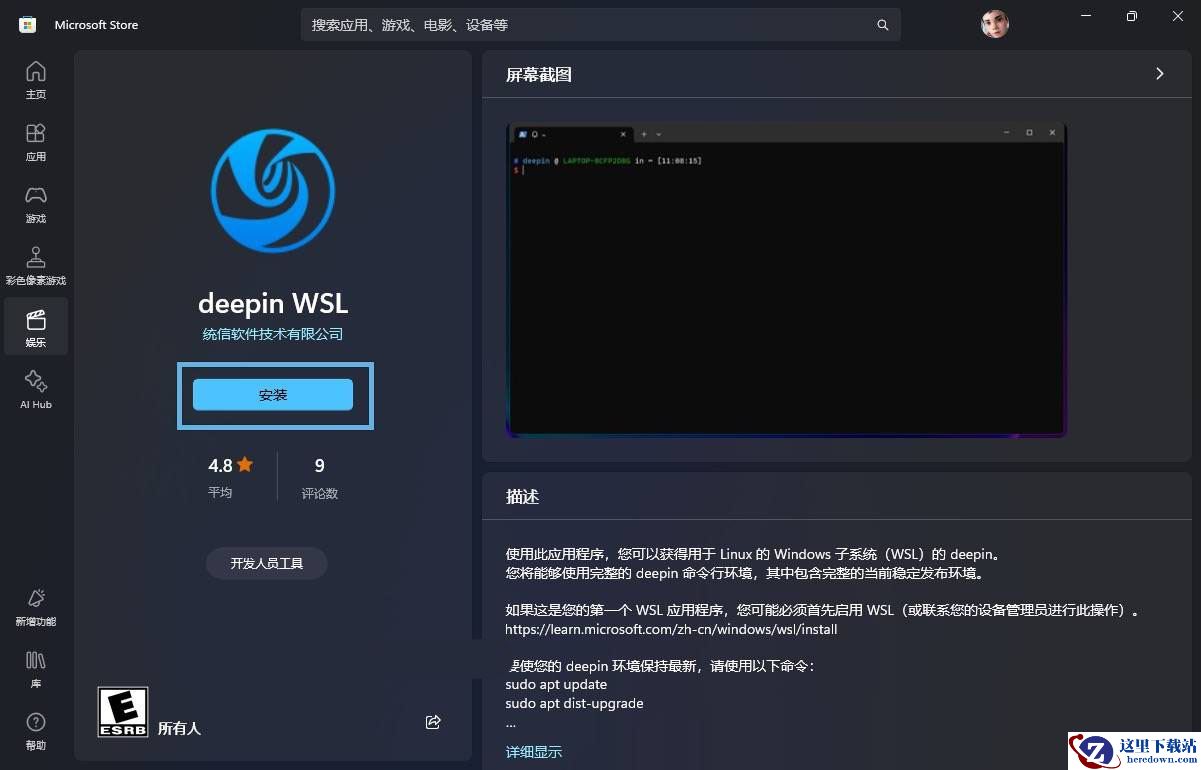1201x770 pixels.
Task: Focus the search box for apps and games
Action: (x=600, y=25)
